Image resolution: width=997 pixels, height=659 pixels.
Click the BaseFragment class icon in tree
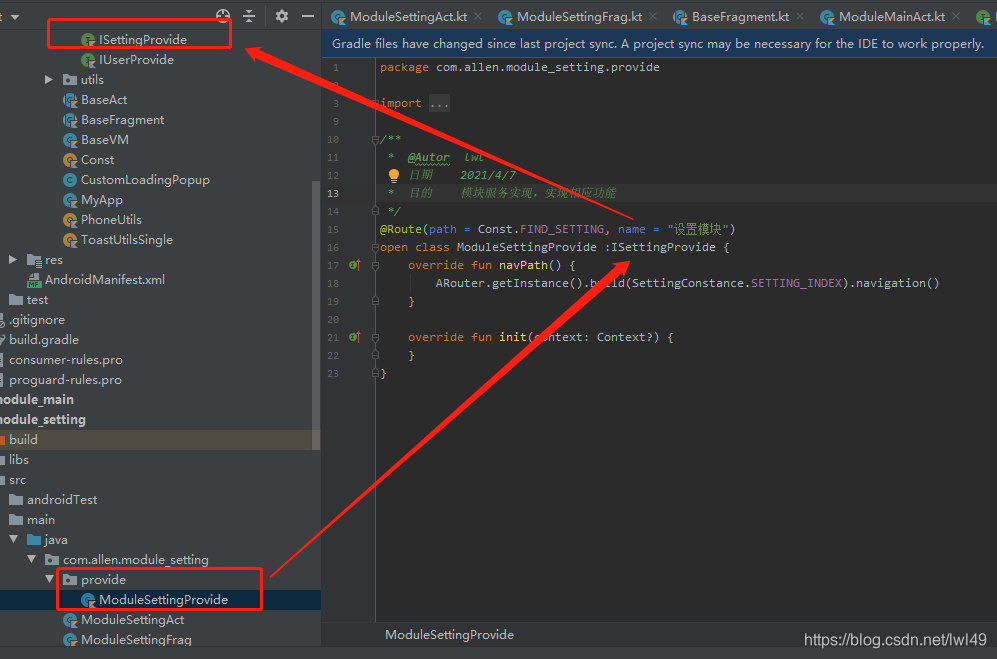pos(71,120)
